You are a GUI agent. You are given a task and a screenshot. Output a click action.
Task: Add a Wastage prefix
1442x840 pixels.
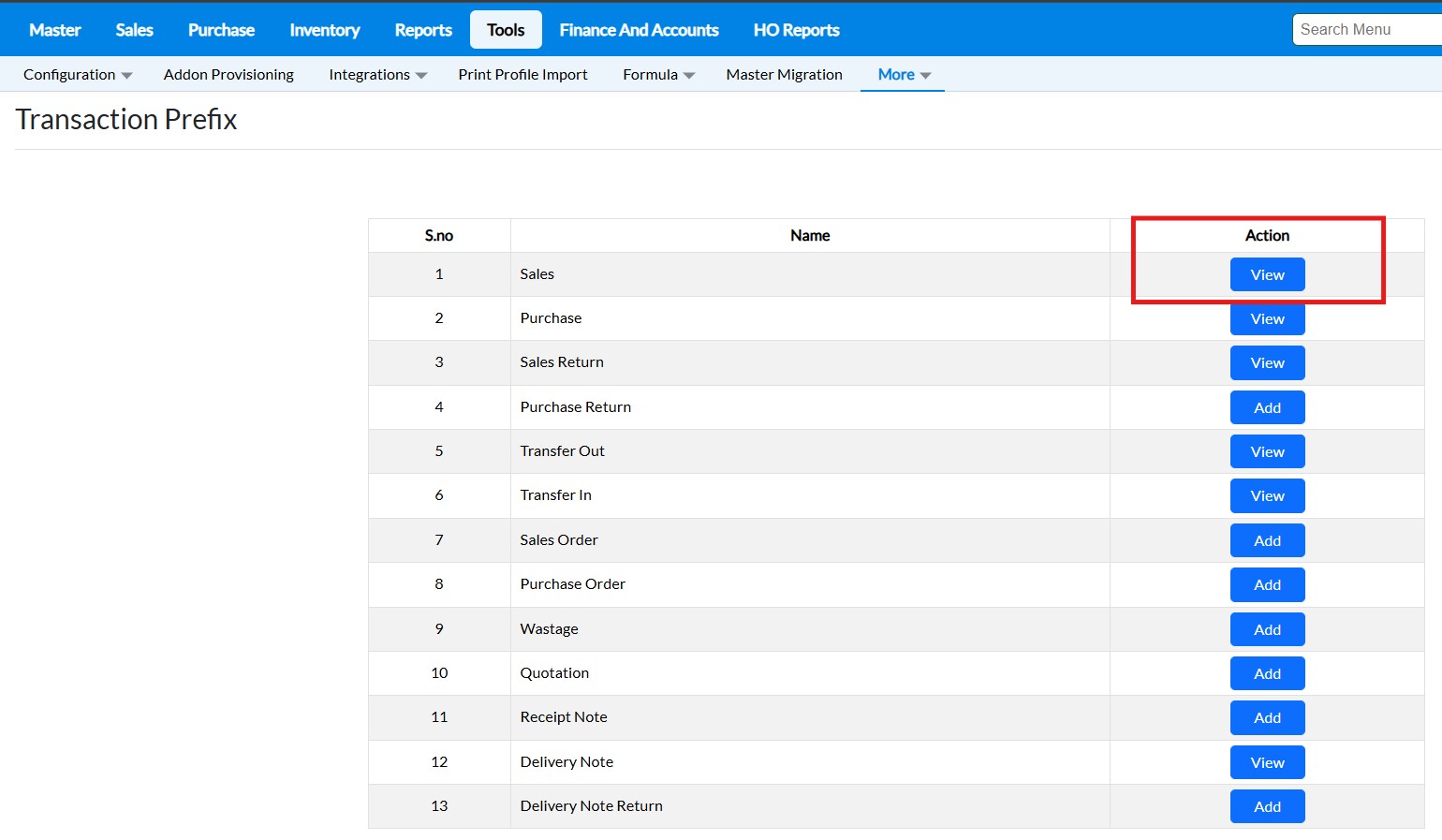tap(1267, 629)
